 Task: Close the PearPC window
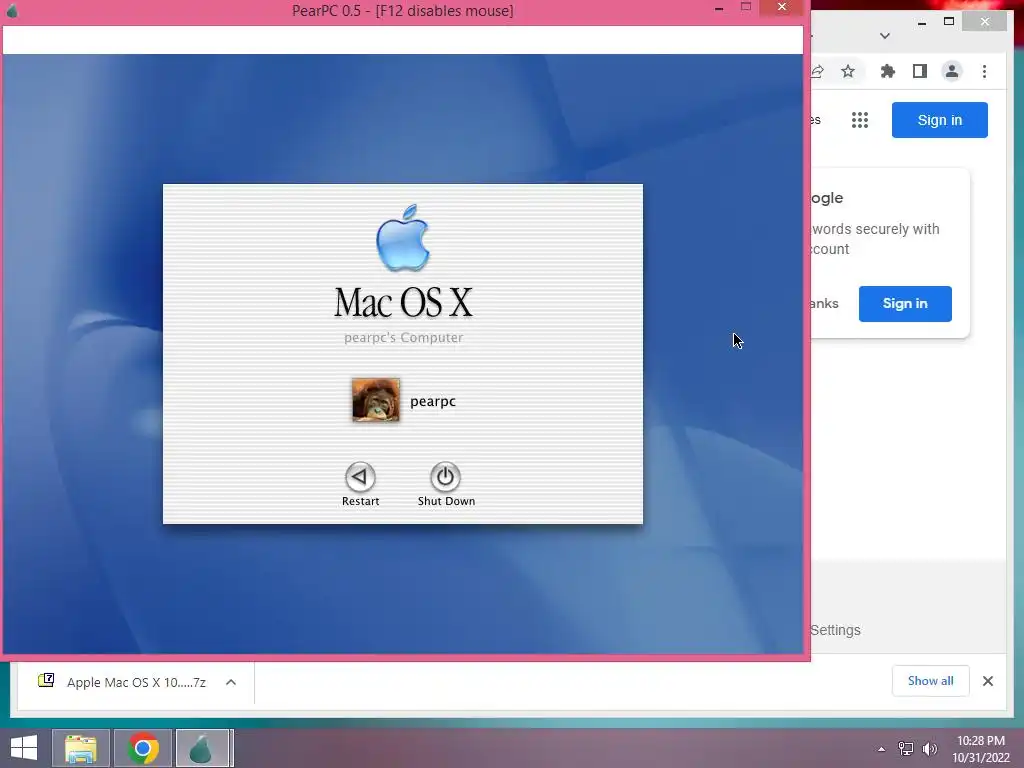[782, 7]
